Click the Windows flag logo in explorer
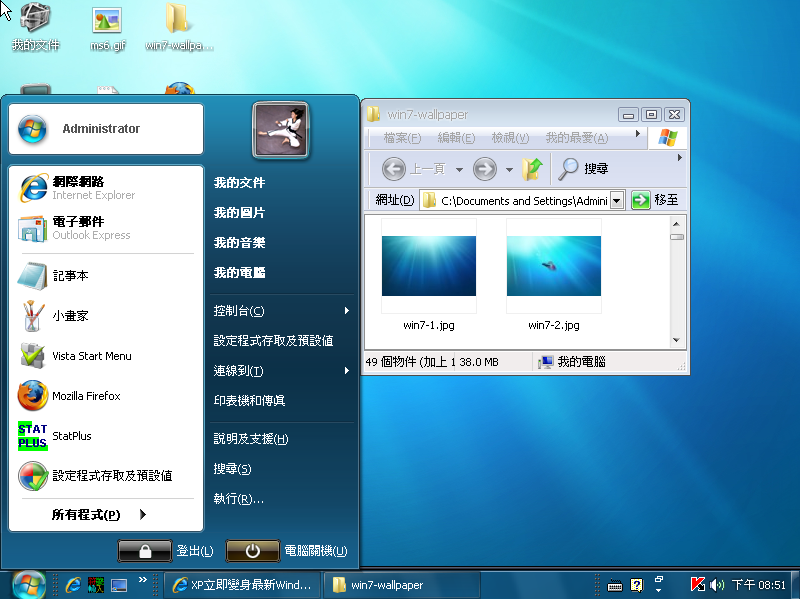The width and height of the screenshot is (800, 599). (x=667, y=138)
